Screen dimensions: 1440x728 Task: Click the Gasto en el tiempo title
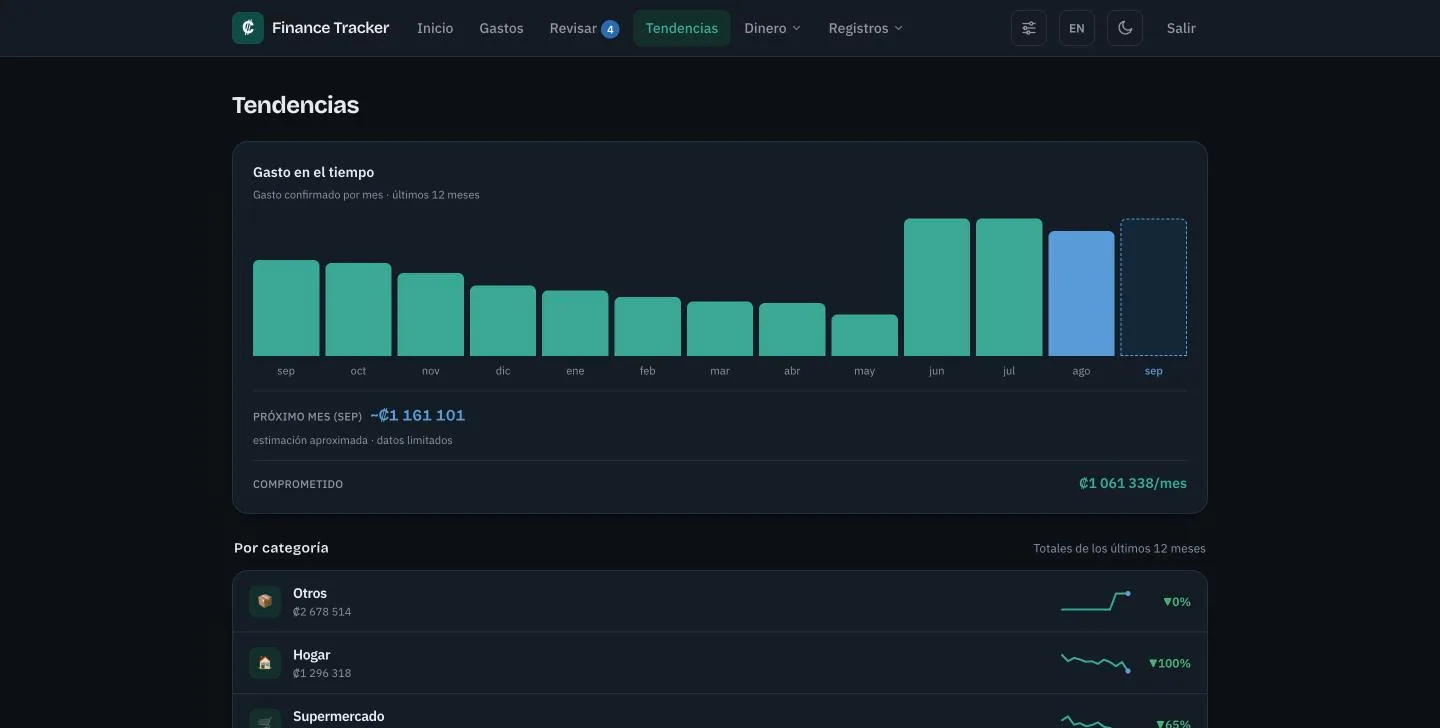(314, 172)
